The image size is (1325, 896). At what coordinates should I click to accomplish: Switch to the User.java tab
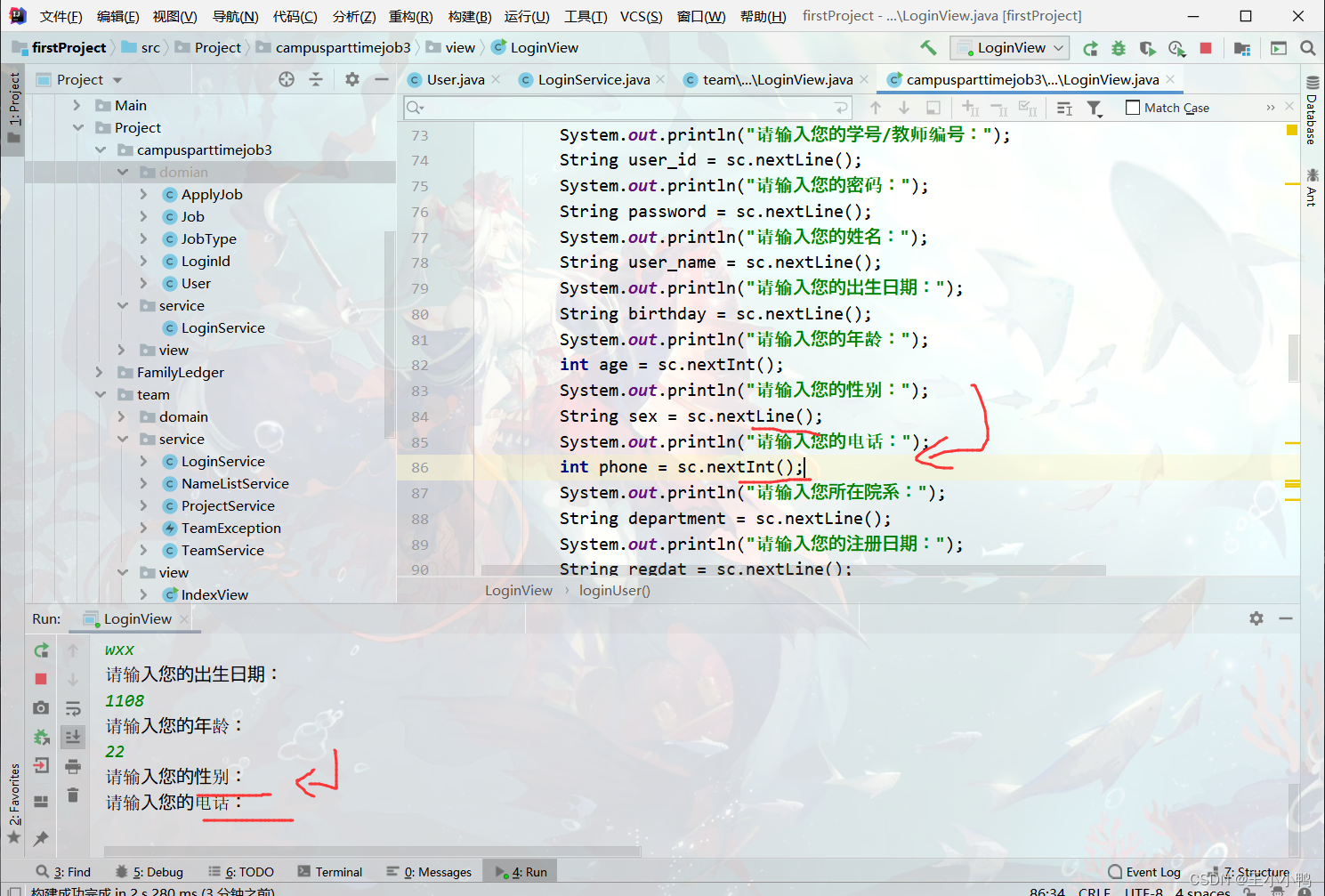click(455, 79)
